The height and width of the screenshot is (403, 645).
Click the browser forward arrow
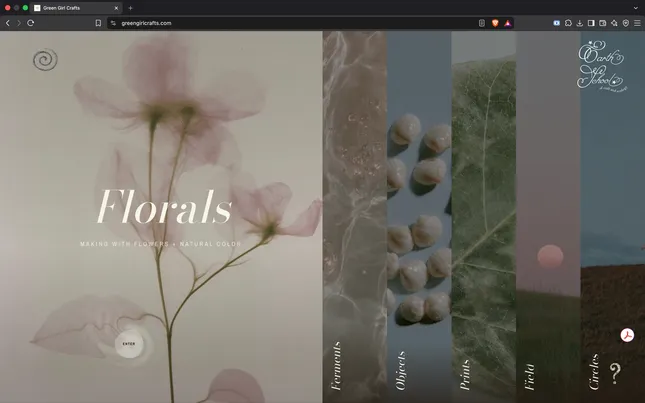pos(19,23)
